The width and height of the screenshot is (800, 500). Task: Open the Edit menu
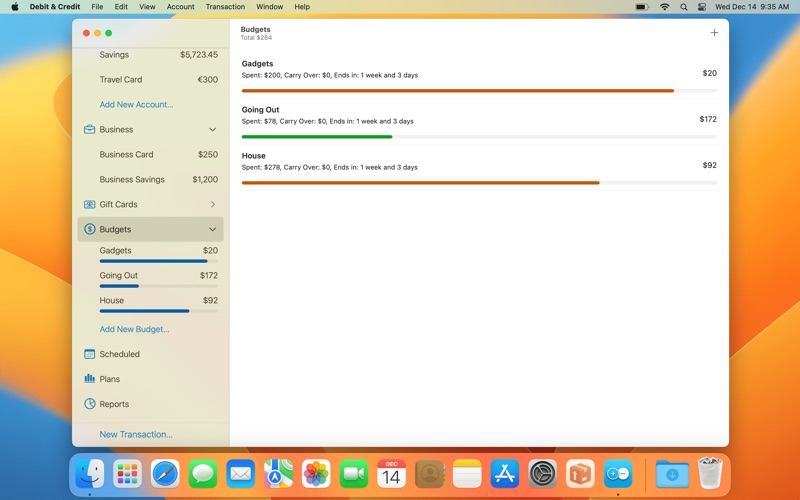pyautogui.click(x=121, y=7)
